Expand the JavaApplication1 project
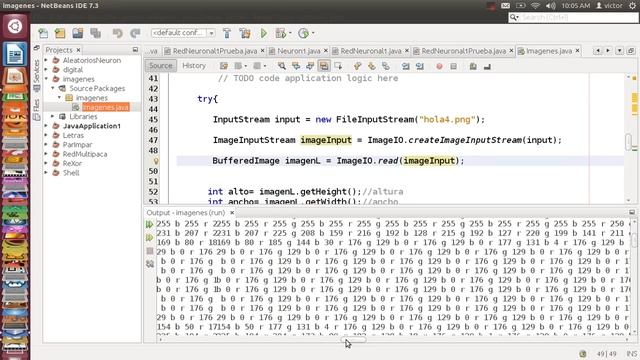This screenshot has width=640, height=360. point(46,126)
